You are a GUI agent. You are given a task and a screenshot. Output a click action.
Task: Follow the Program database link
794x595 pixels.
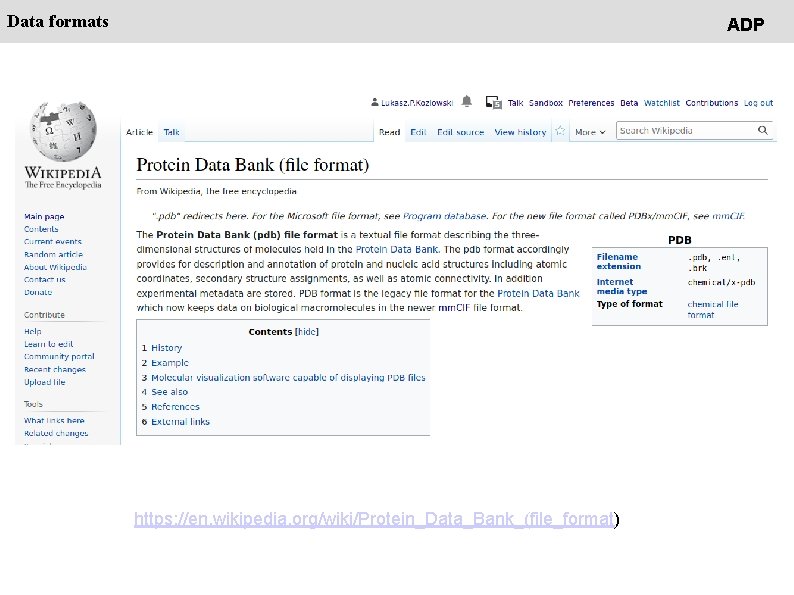point(444,216)
